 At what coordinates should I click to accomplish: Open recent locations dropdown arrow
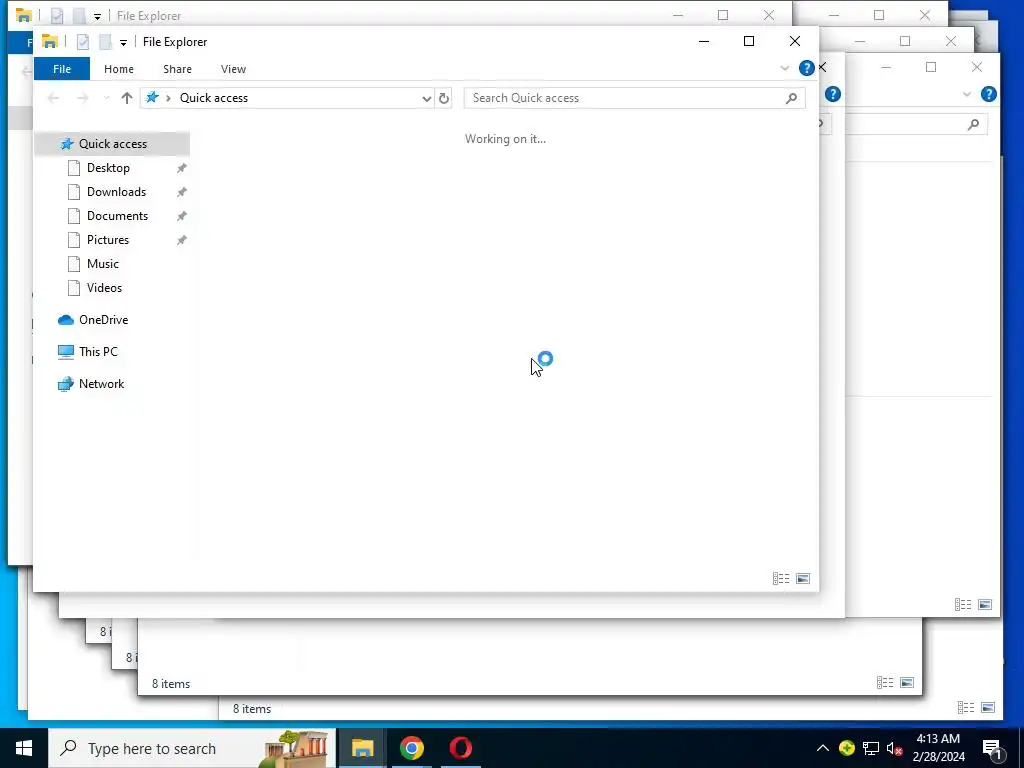click(106, 98)
